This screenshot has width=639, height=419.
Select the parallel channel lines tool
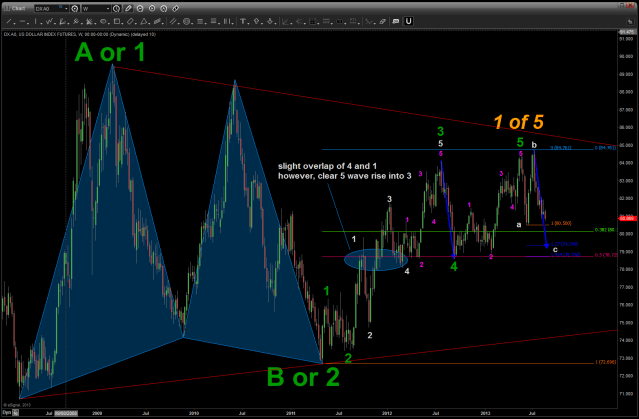173,21
